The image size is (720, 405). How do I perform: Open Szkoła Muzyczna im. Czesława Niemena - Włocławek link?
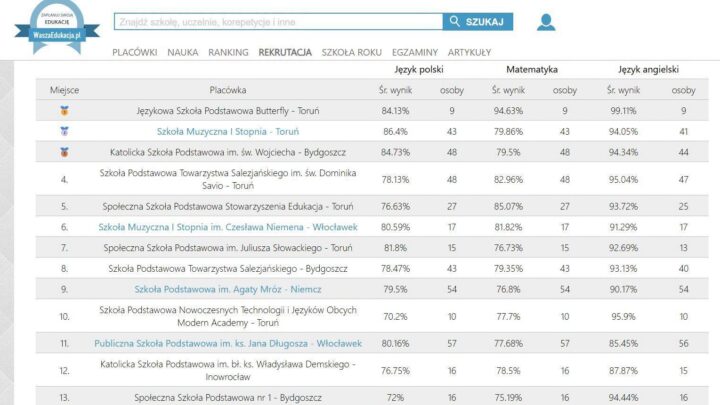pos(228,227)
